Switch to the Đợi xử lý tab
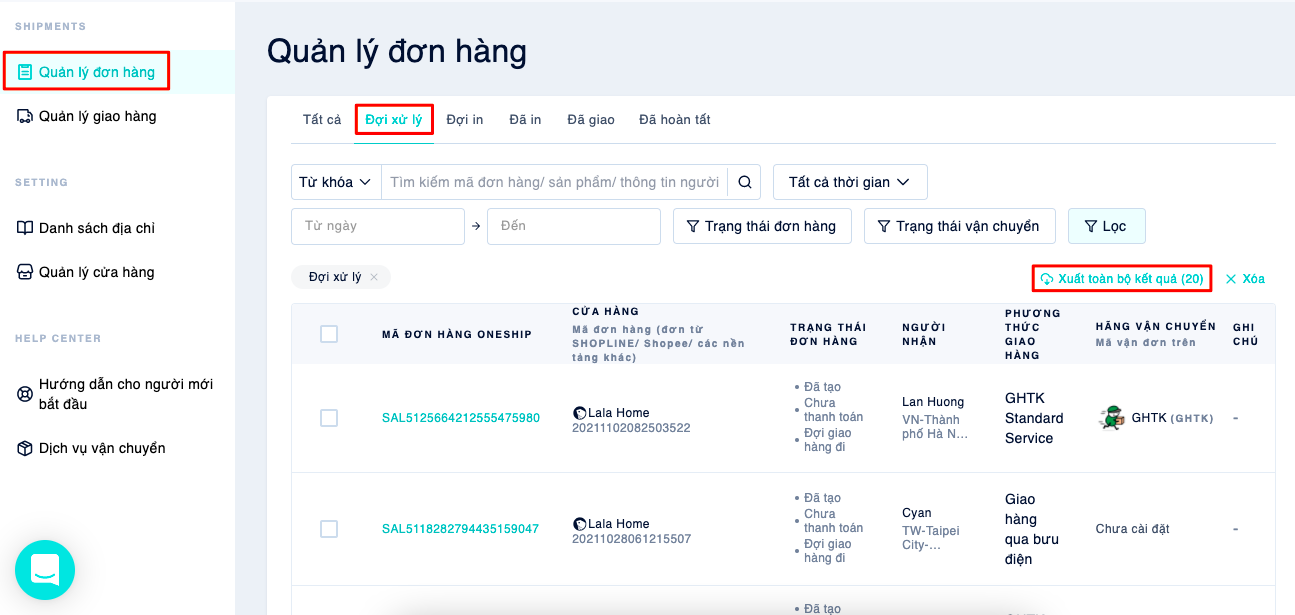Viewport: 1295px width, 615px height. click(394, 120)
